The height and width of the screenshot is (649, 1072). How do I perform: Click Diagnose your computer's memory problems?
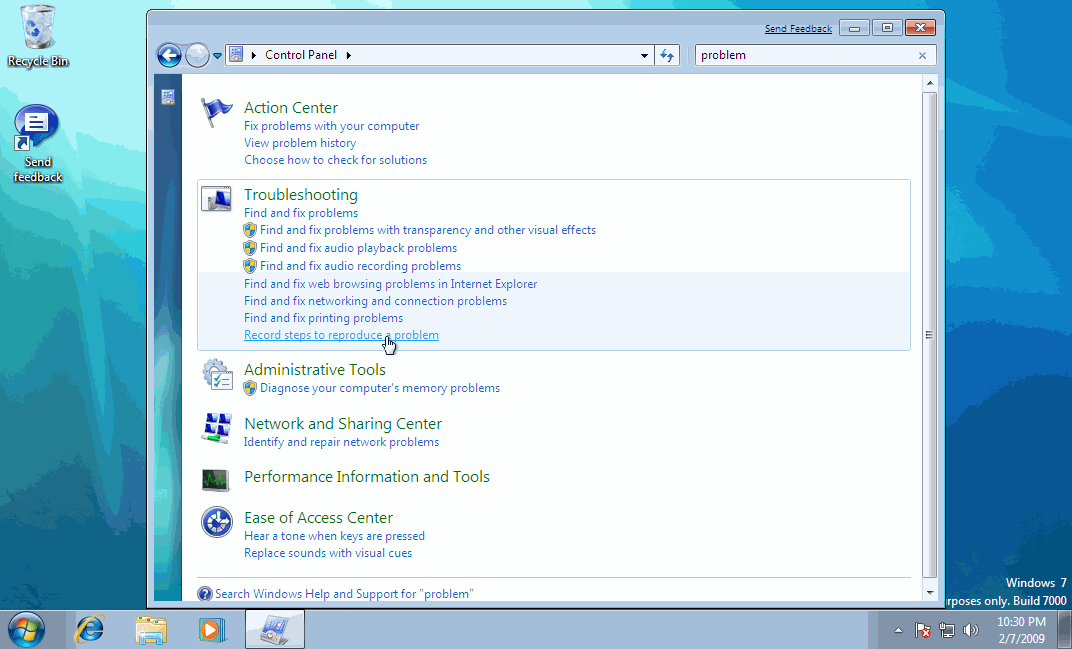click(x=379, y=388)
